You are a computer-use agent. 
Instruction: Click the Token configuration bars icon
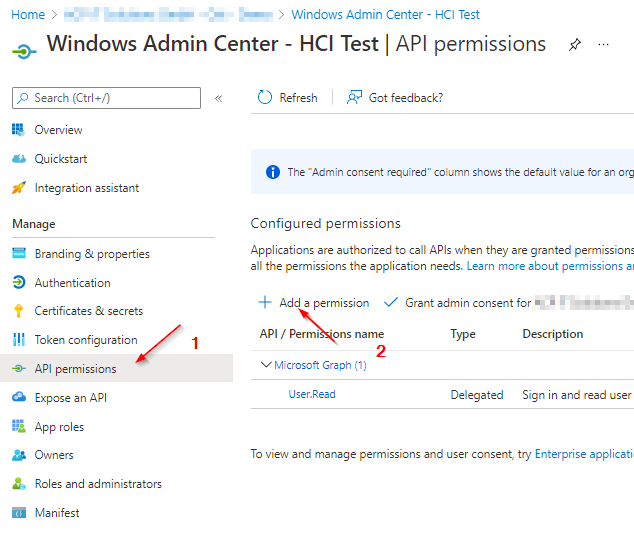(19, 340)
